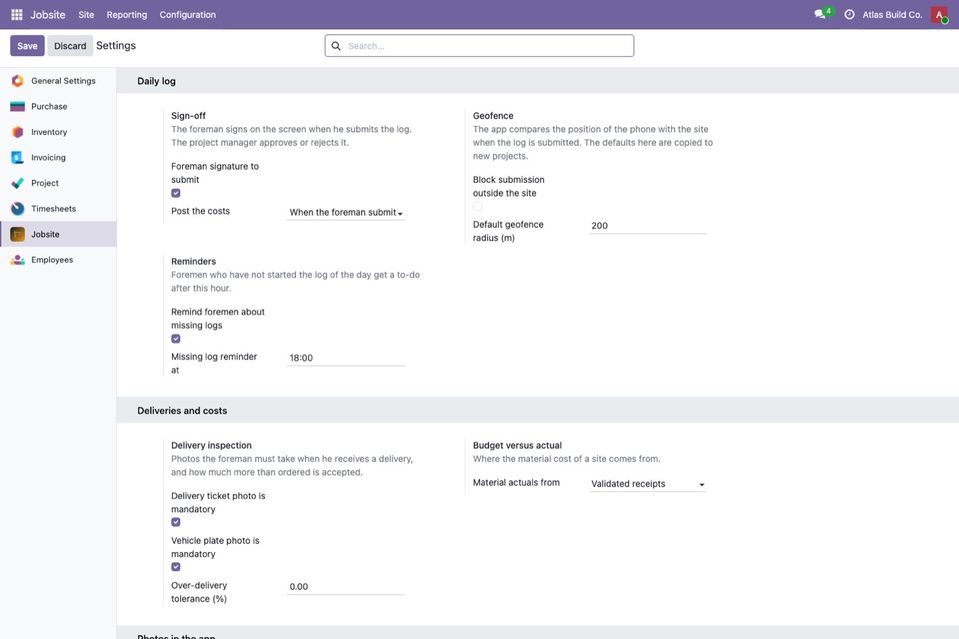Click the Delivery inspection title
The image size is (959, 639).
(x=211, y=445)
